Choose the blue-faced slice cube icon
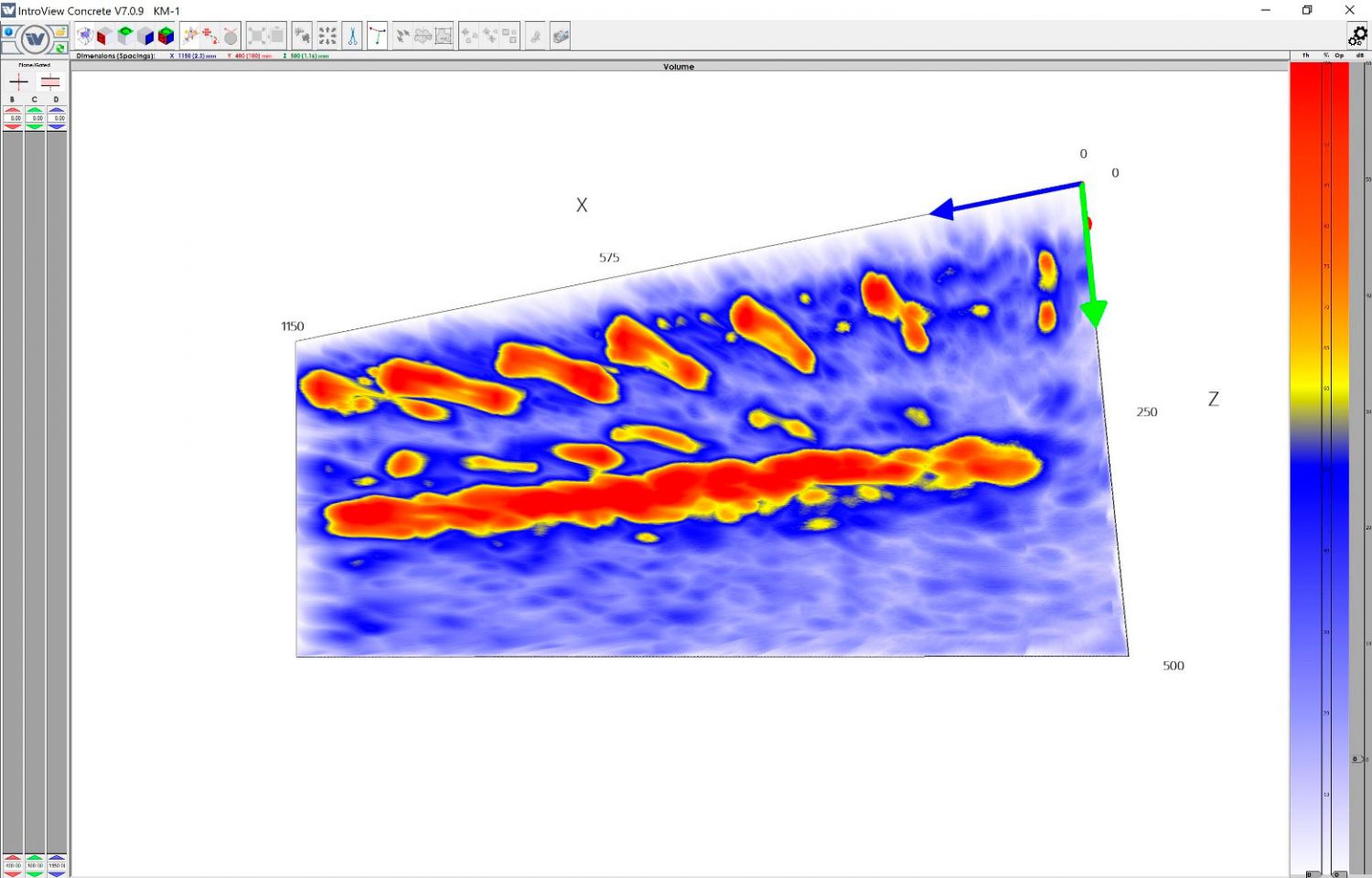The image size is (1372, 878). (145, 36)
